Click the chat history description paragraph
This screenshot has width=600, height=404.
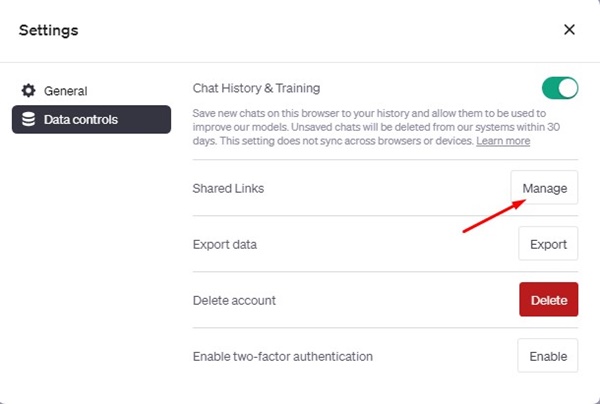pyautogui.click(x=376, y=127)
